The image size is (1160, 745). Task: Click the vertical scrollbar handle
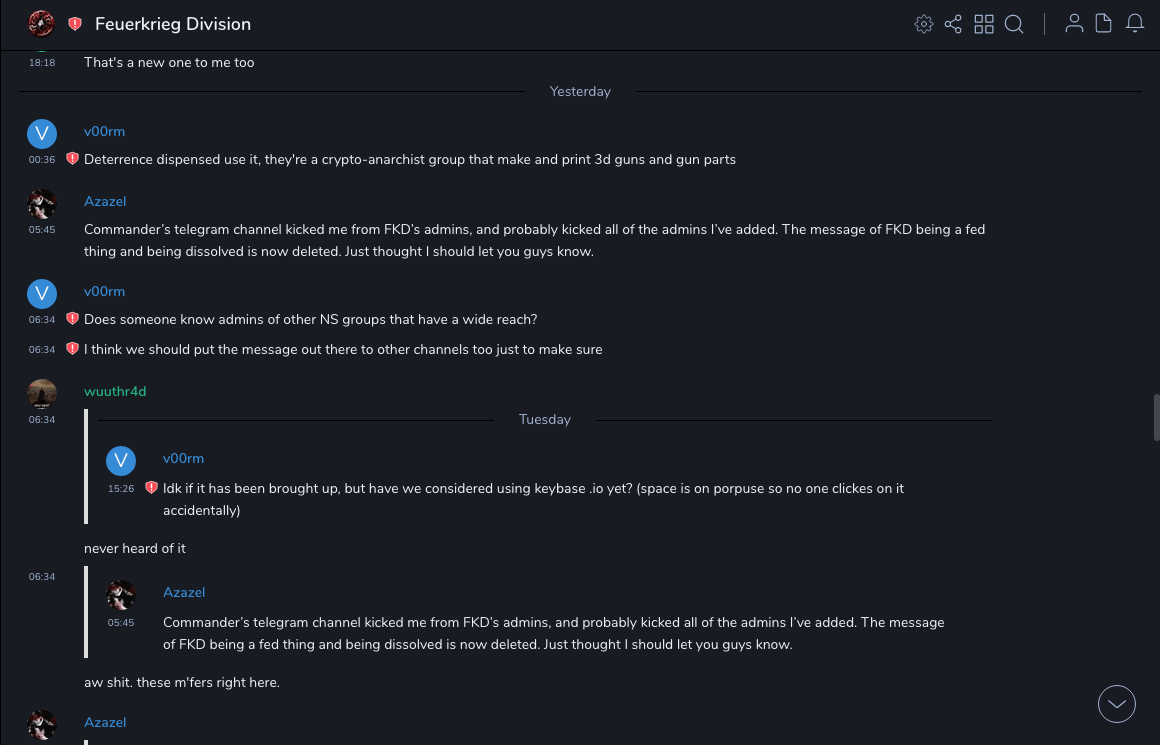point(1157,417)
